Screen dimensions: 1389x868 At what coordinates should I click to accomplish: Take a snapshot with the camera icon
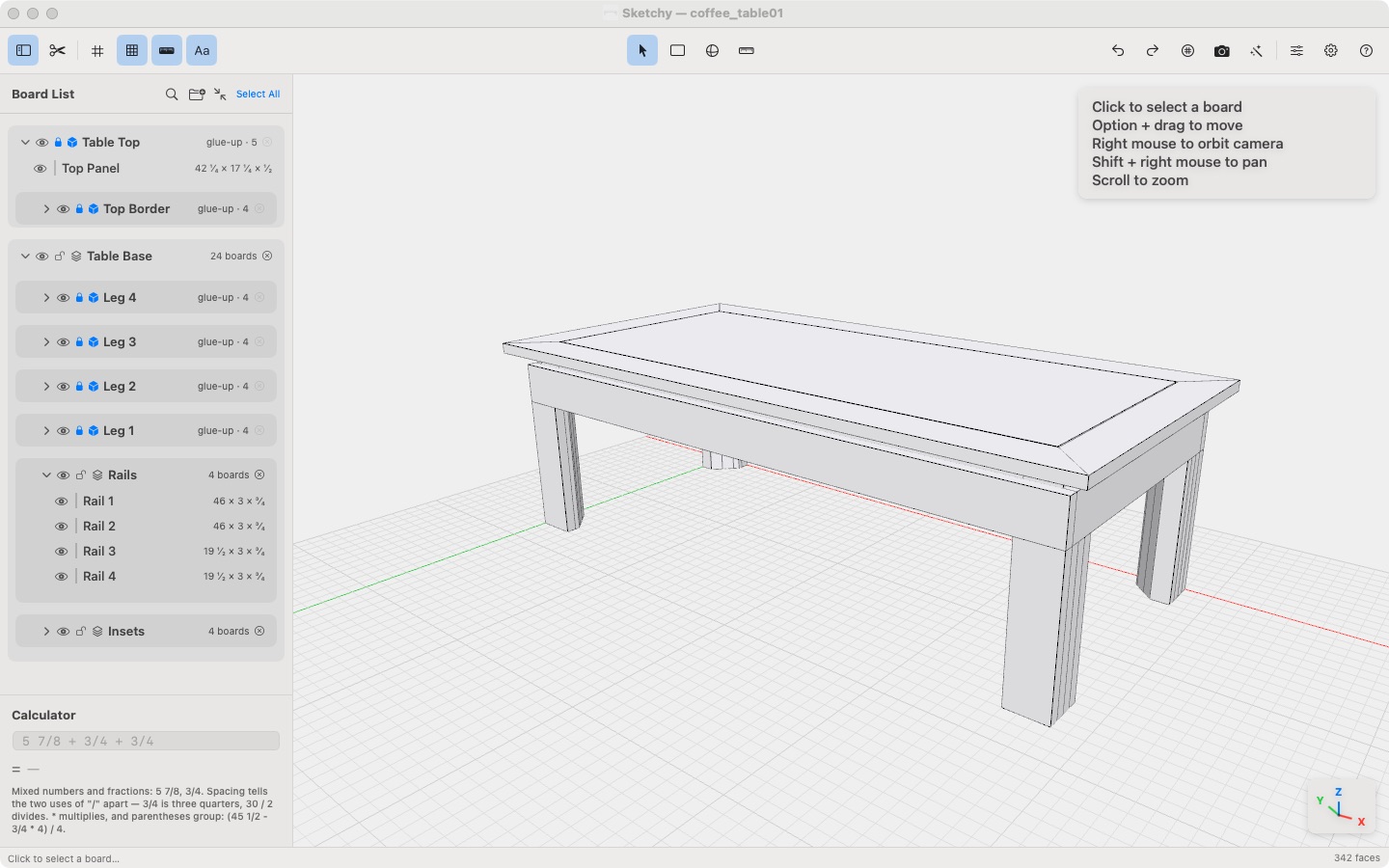click(x=1222, y=50)
